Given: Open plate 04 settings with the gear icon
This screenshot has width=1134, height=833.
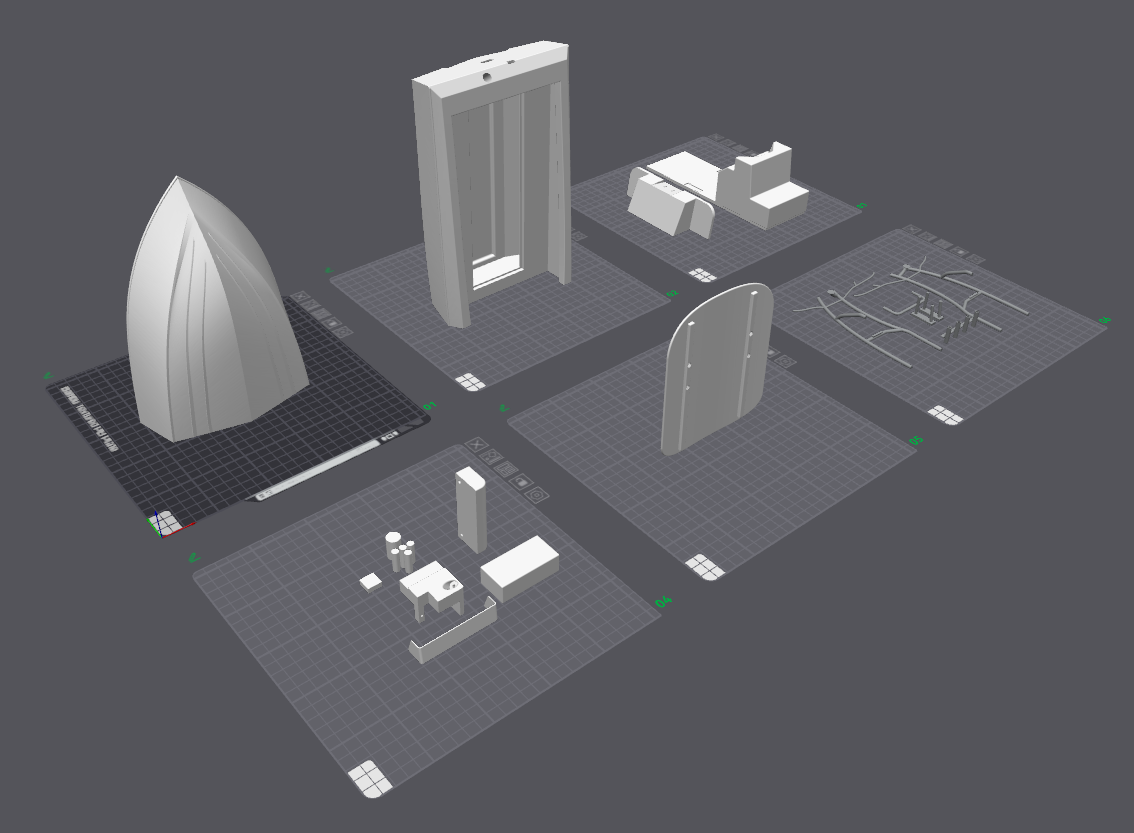Looking at the screenshot, I should 537,494.
